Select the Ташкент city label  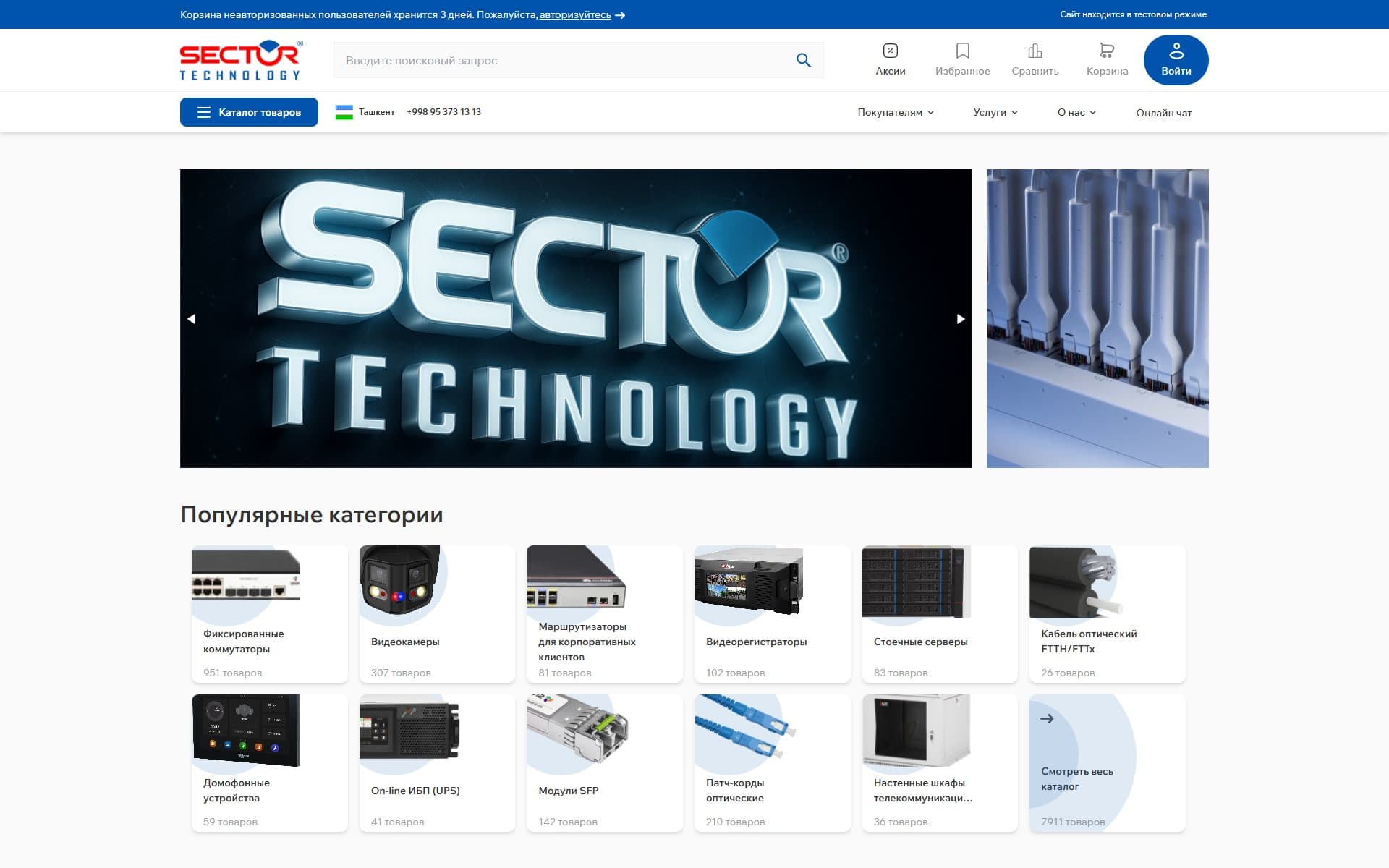(x=377, y=112)
